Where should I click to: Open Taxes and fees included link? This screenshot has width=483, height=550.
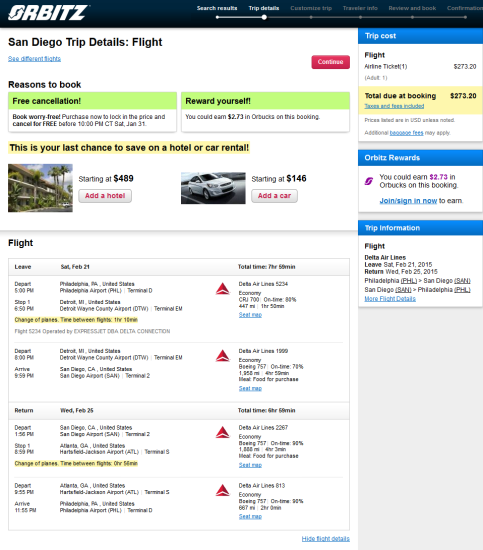[x=394, y=106]
